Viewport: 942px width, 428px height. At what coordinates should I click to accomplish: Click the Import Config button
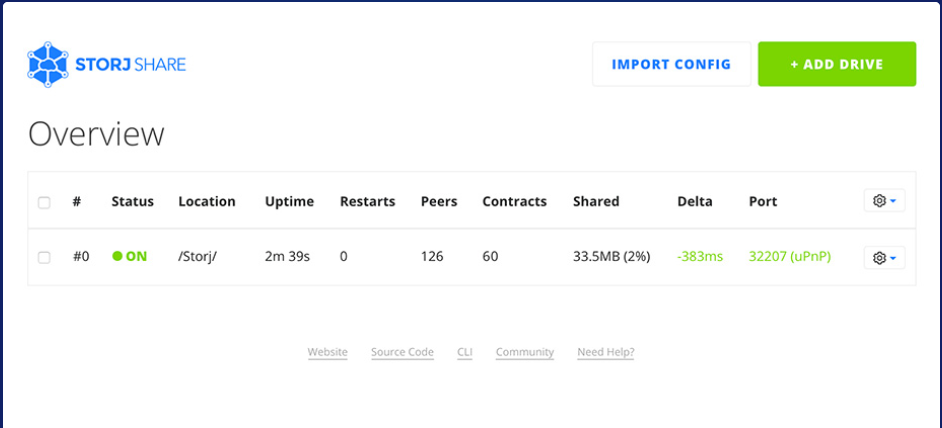pyautogui.click(x=672, y=64)
